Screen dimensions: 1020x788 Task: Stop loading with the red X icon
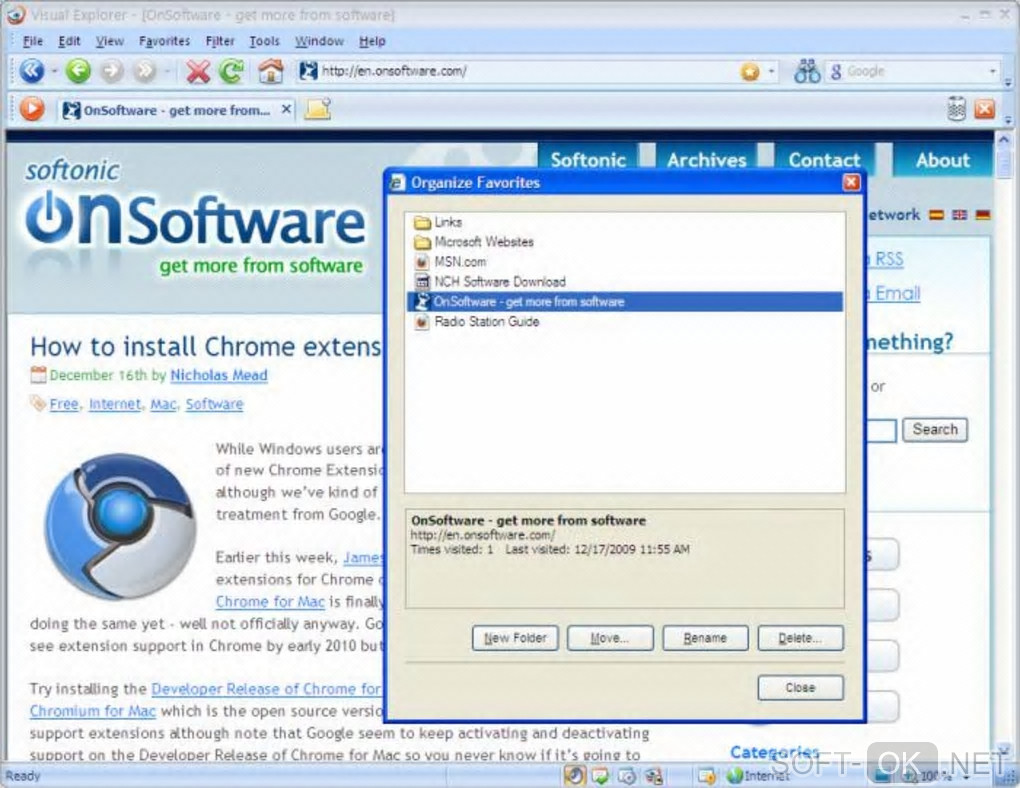click(198, 71)
